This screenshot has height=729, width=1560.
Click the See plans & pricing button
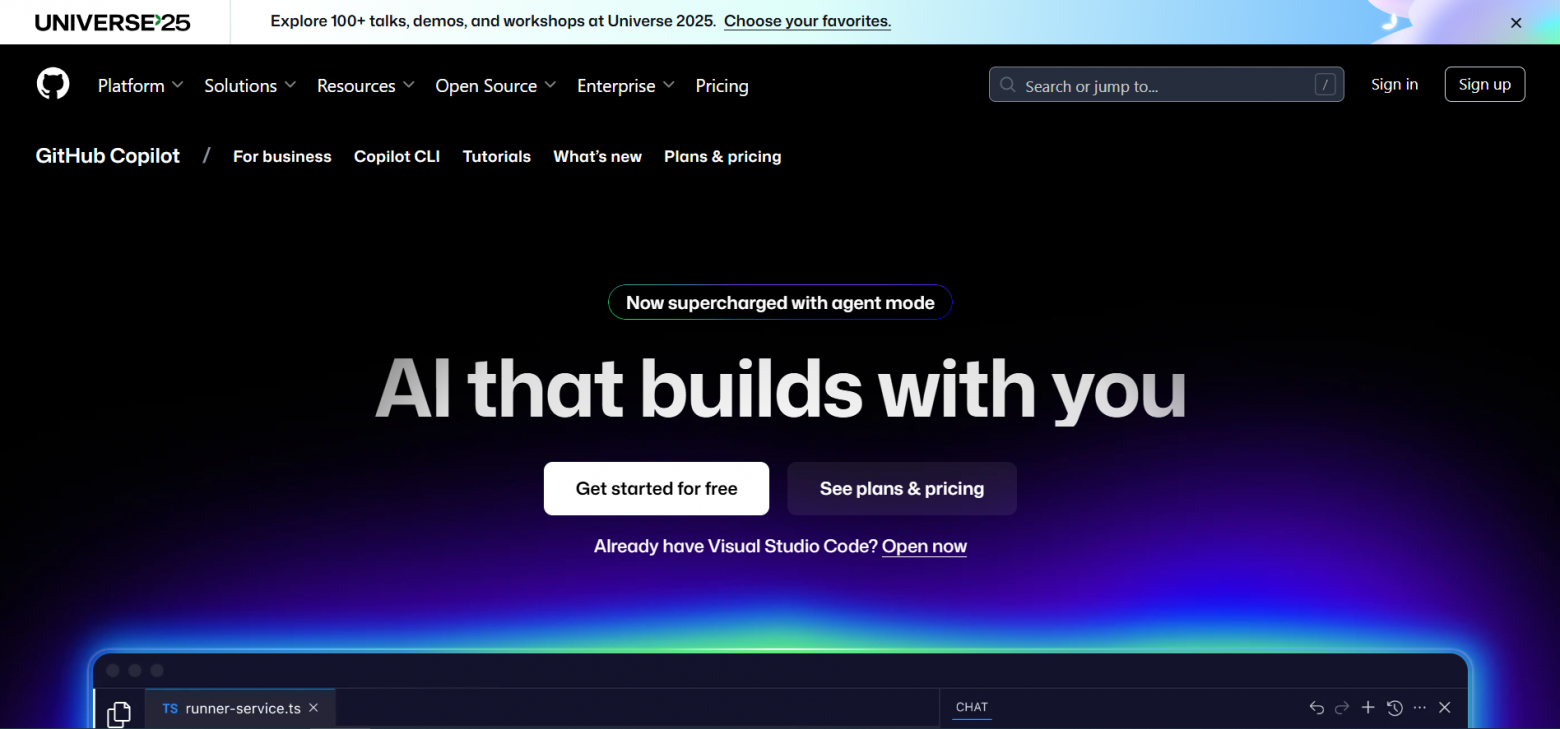click(902, 489)
